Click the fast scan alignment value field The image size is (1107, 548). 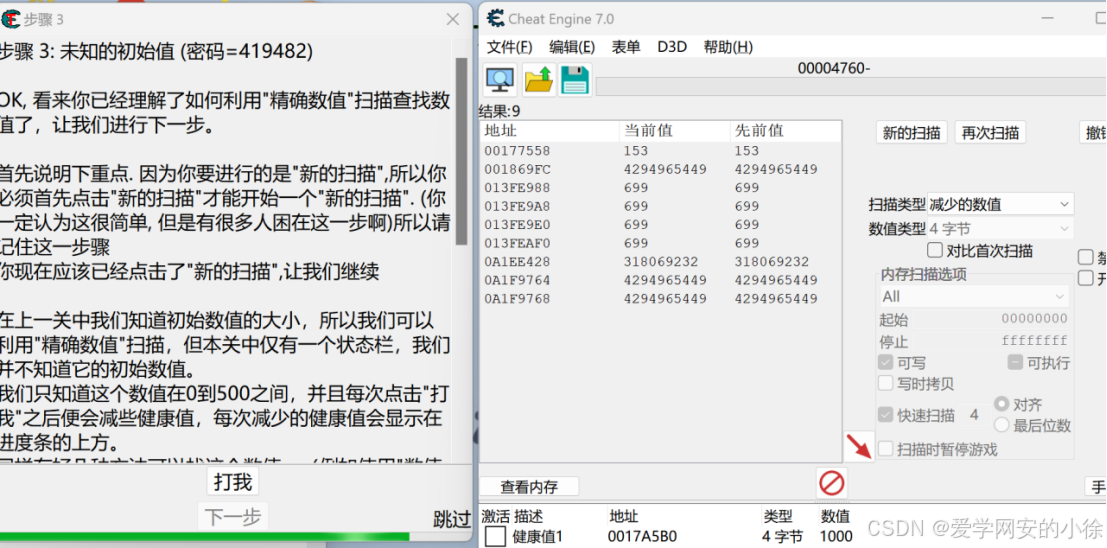pyautogui.click(x=974, y=415)
